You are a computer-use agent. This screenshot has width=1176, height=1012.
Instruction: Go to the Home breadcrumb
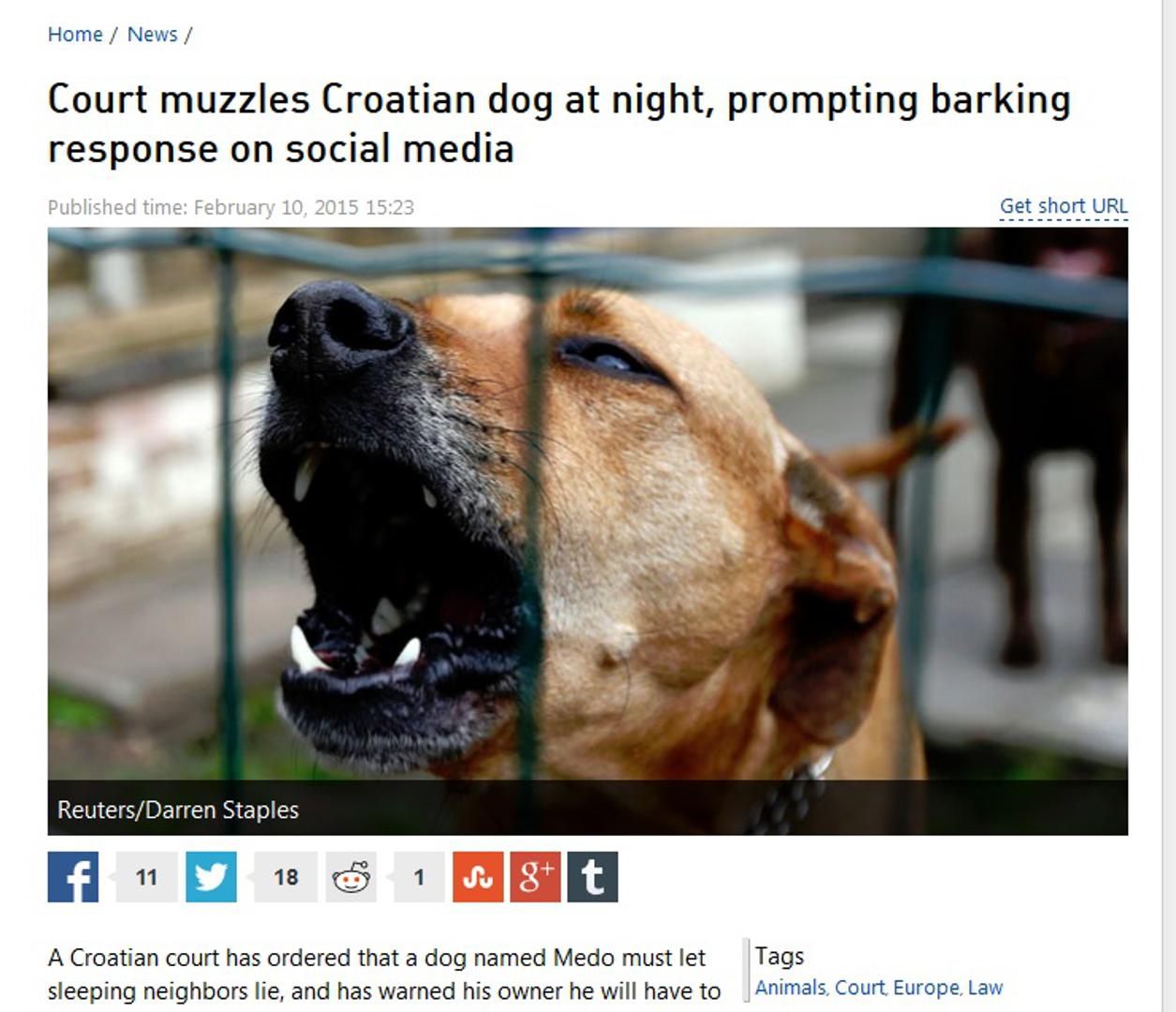click(x=75, y=35)
